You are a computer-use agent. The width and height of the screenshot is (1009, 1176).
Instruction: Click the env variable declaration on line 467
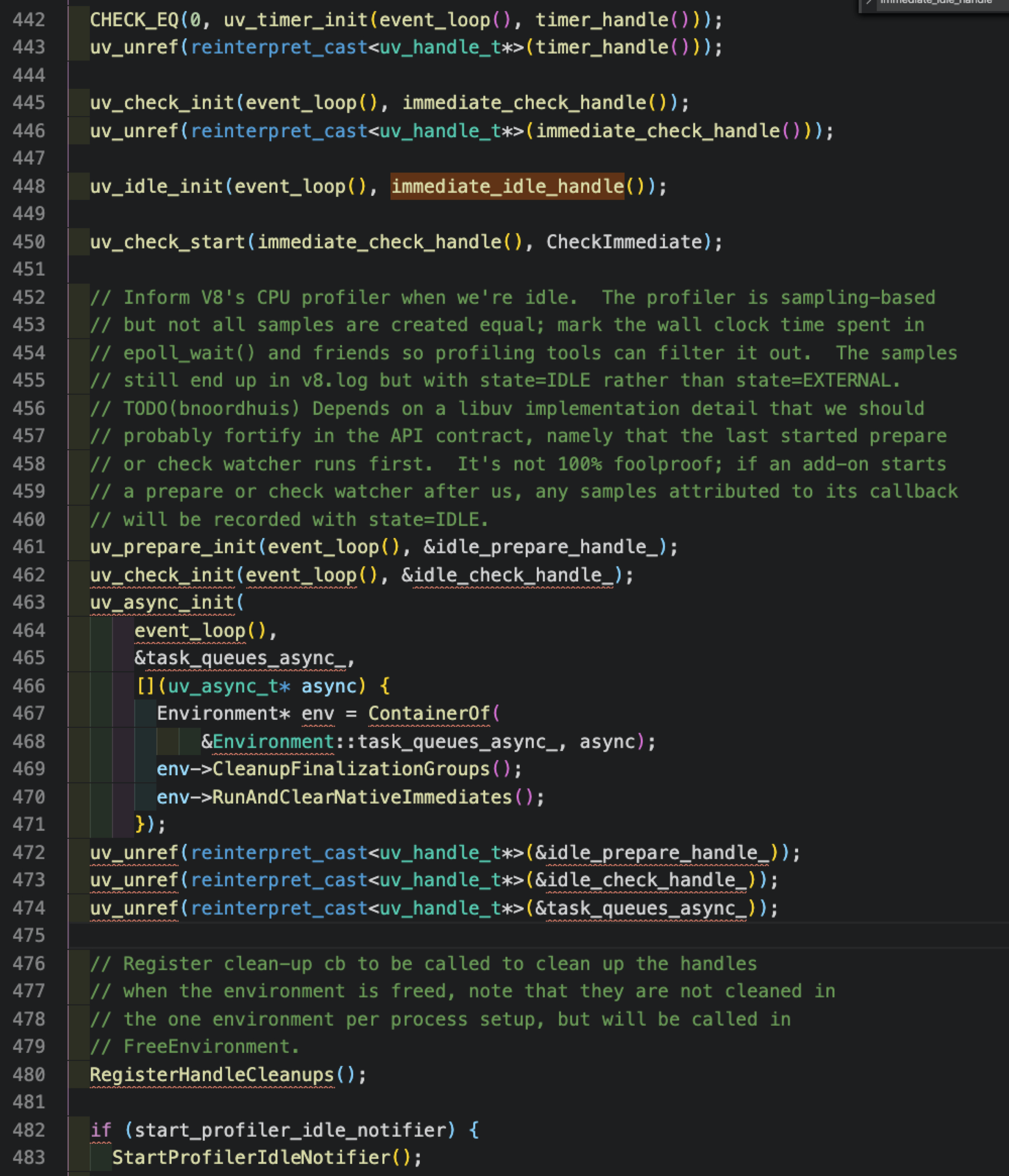[x=318, y=714]
